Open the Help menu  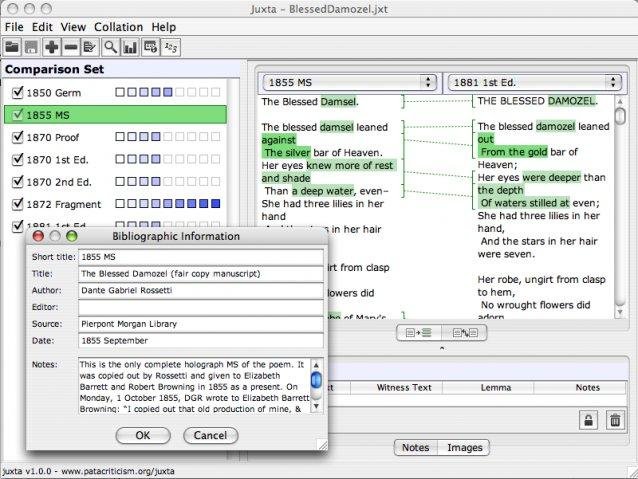coord(164,27)
